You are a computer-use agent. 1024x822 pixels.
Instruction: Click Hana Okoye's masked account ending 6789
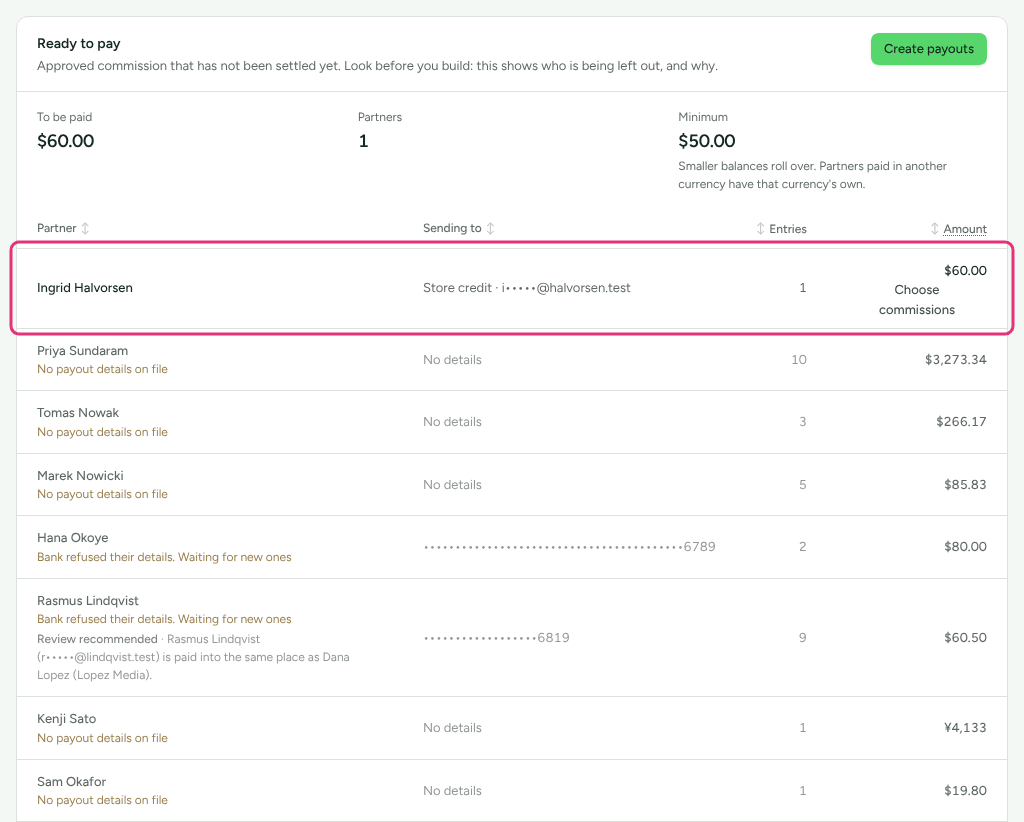tap(569, 546)
